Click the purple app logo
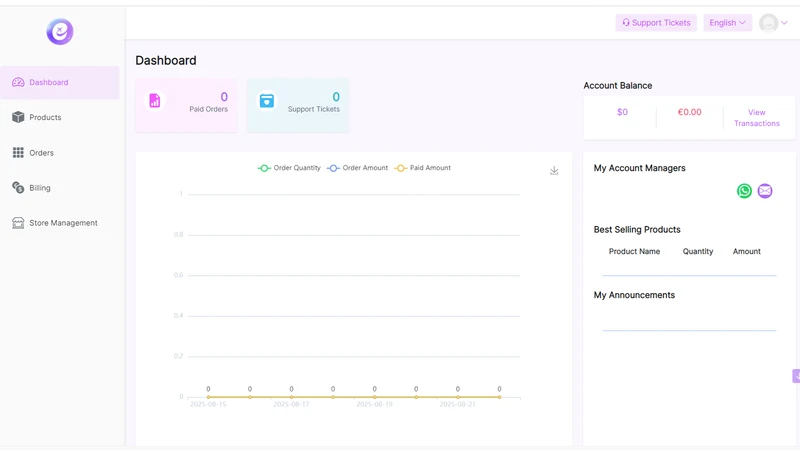The height and width of the screenshot is (450, 800). pyautogui.click(x=60, y=32)
